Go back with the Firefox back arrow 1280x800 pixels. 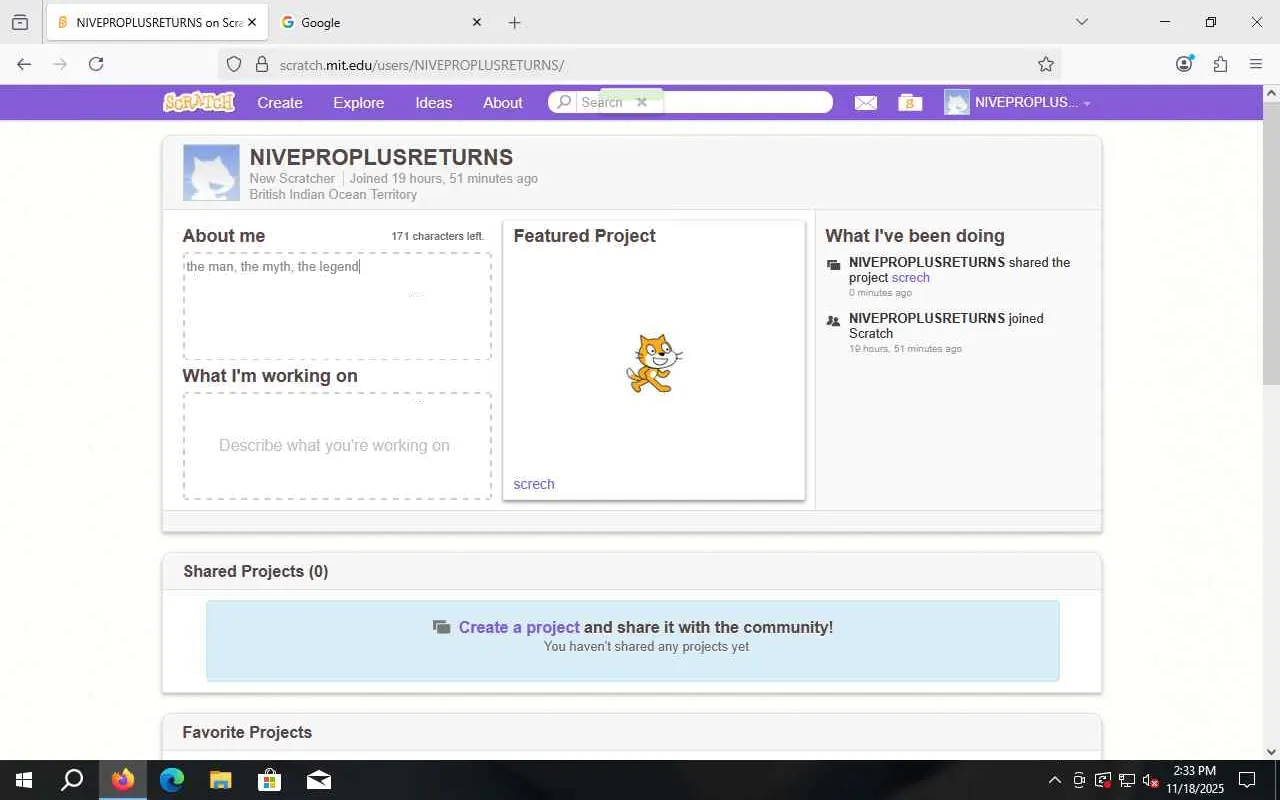click(24, 64)
